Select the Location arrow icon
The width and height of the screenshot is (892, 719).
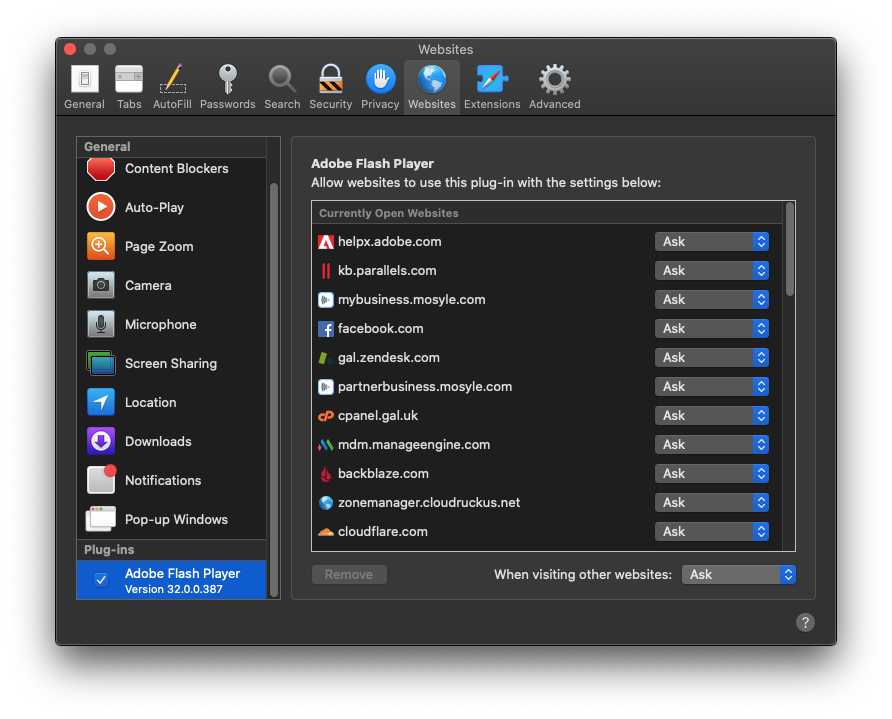click(x=101, y=402)
